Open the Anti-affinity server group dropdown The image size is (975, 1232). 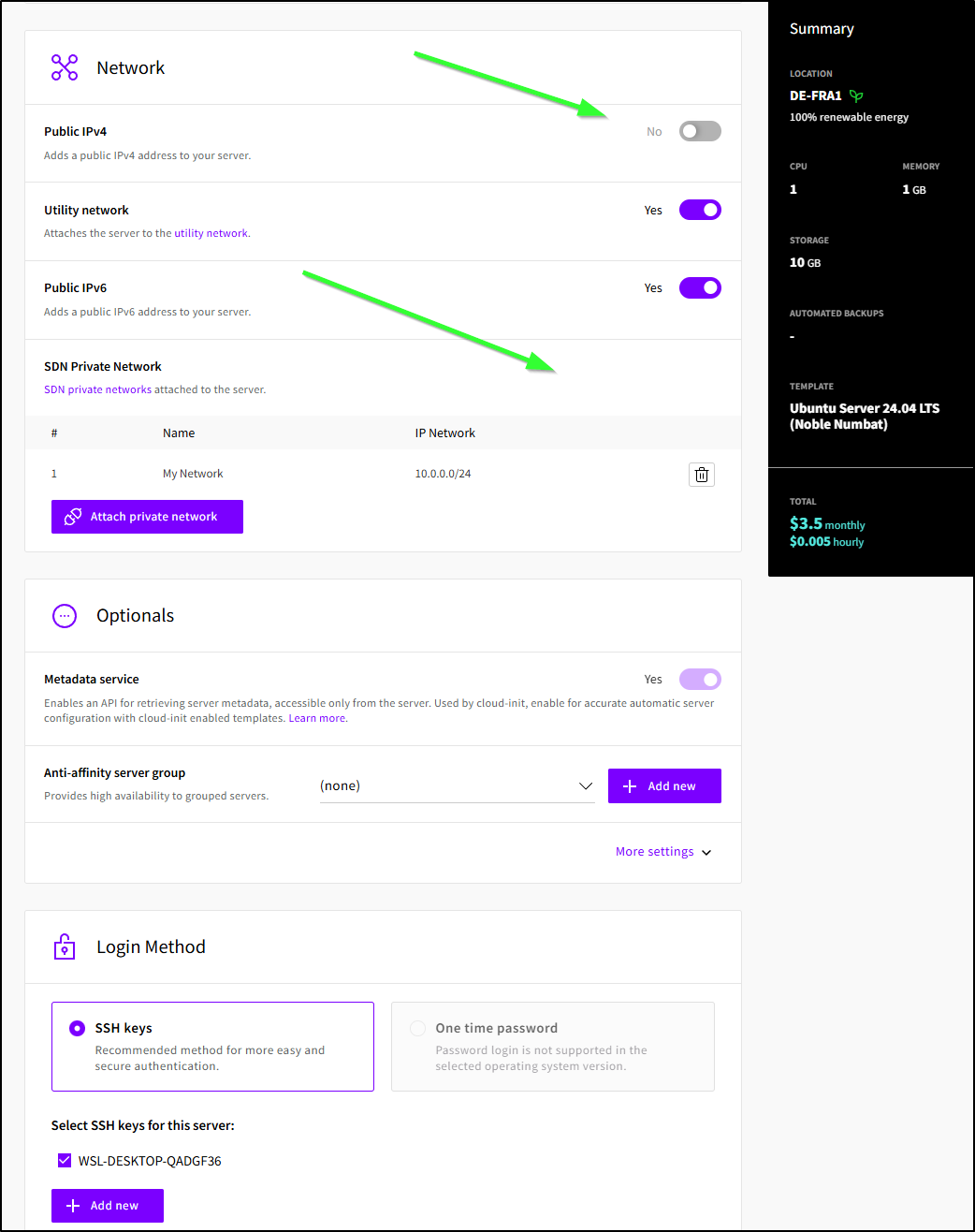(x=457, y=786)
